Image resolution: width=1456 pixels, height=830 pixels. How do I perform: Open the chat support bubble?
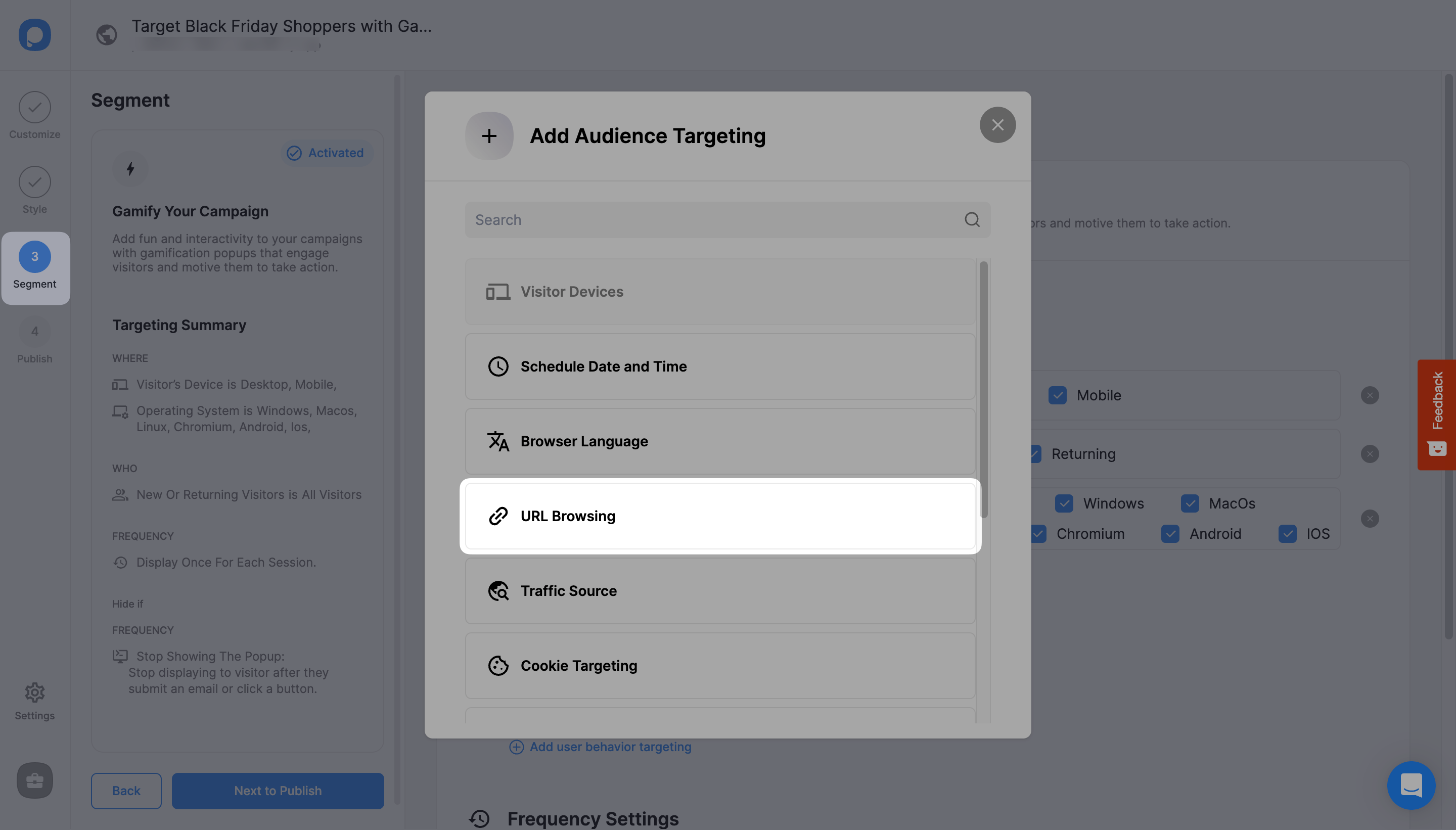pos(1411,785)
